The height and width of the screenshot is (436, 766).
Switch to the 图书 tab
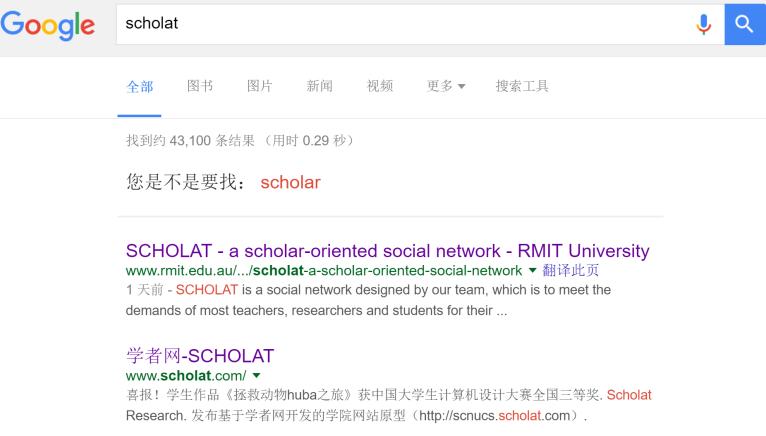(200, 86)
